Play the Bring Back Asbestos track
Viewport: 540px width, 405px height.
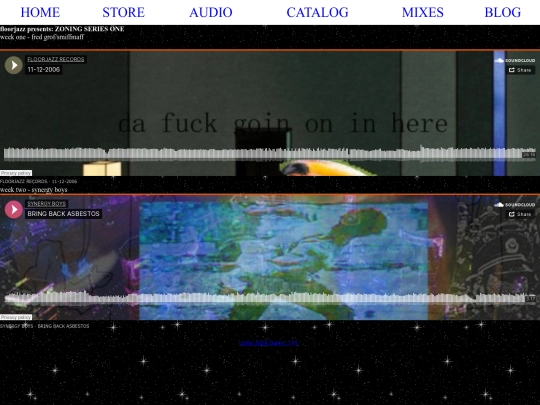coord(14,209)
